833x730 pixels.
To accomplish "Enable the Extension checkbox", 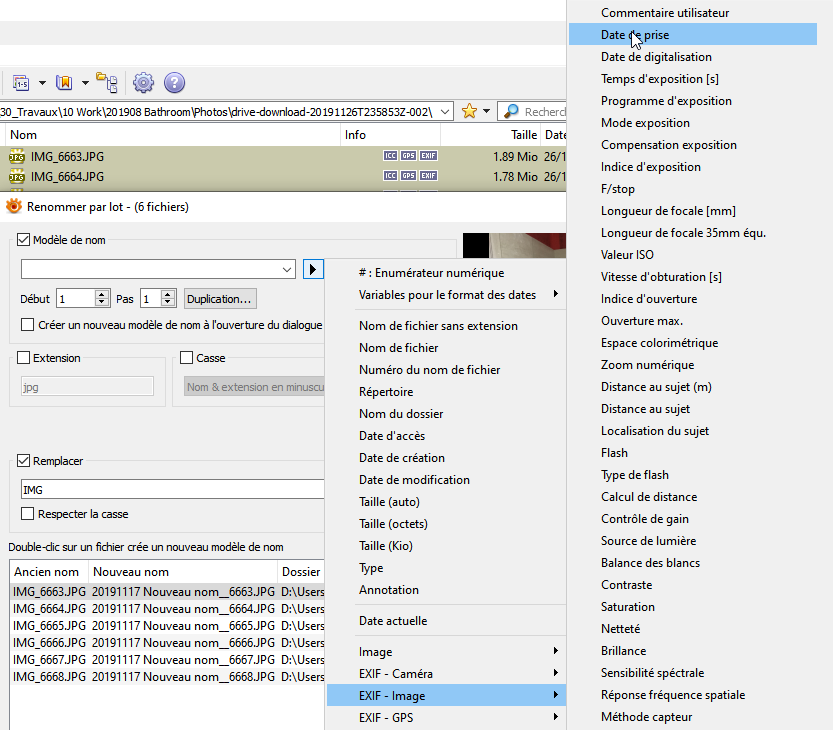I will (25, 358).
